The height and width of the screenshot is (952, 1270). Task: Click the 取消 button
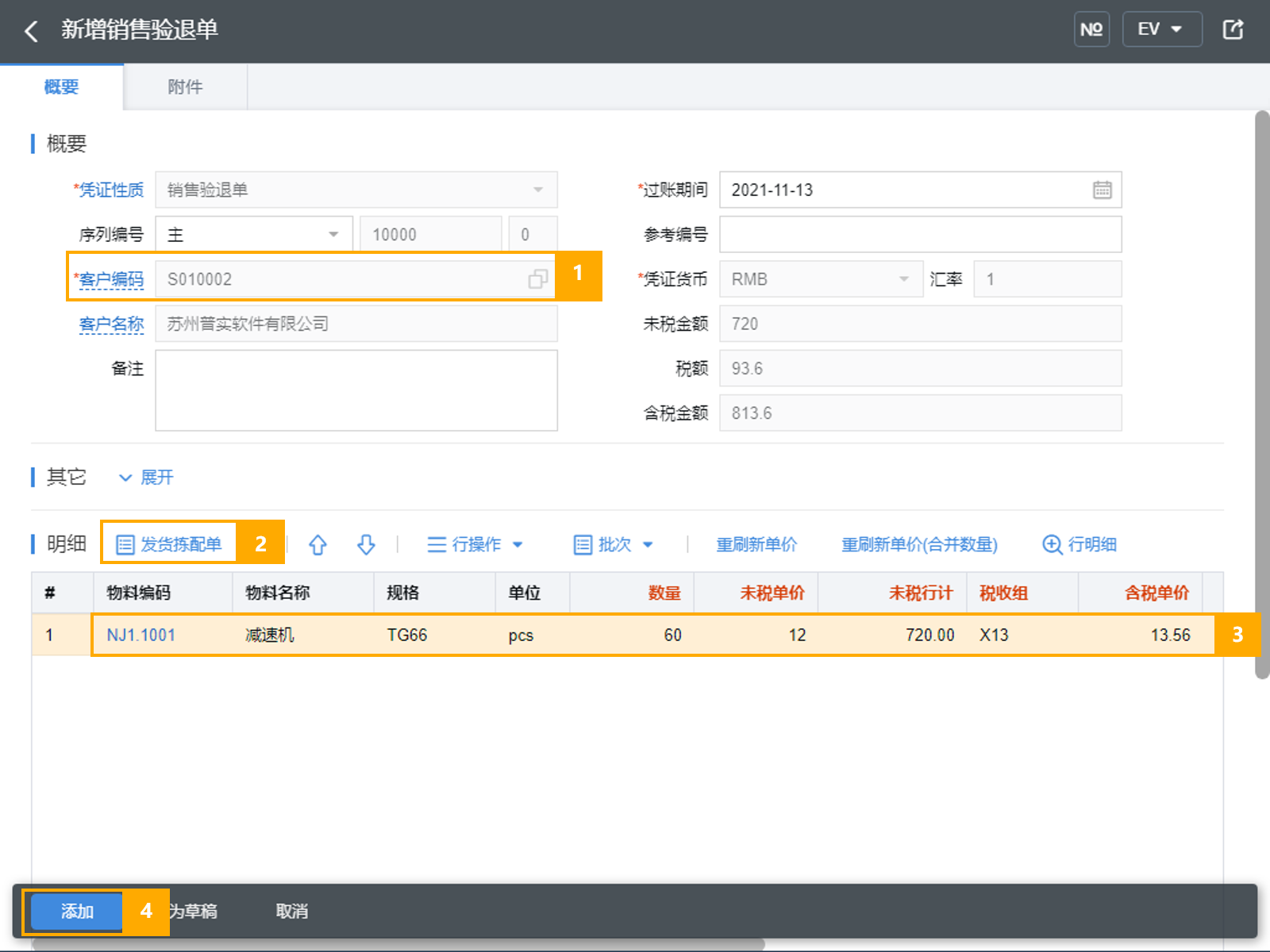pos(292,912)
